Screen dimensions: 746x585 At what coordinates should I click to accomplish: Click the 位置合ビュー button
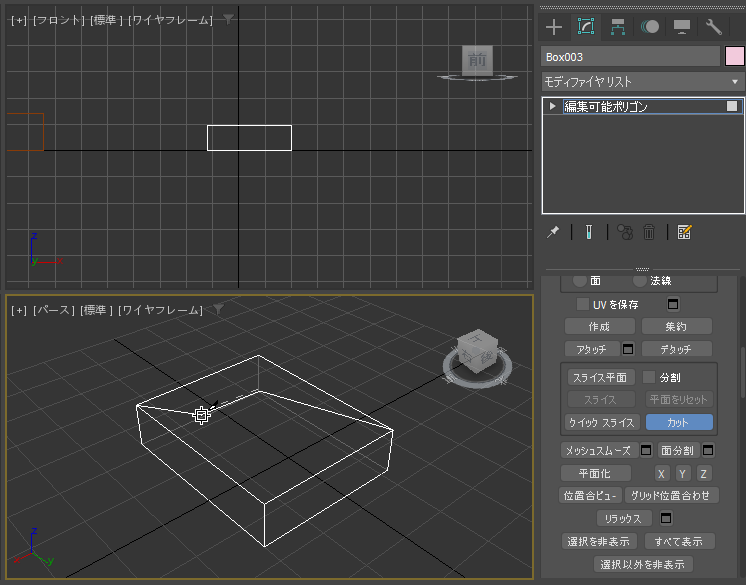tap(590, 496)
